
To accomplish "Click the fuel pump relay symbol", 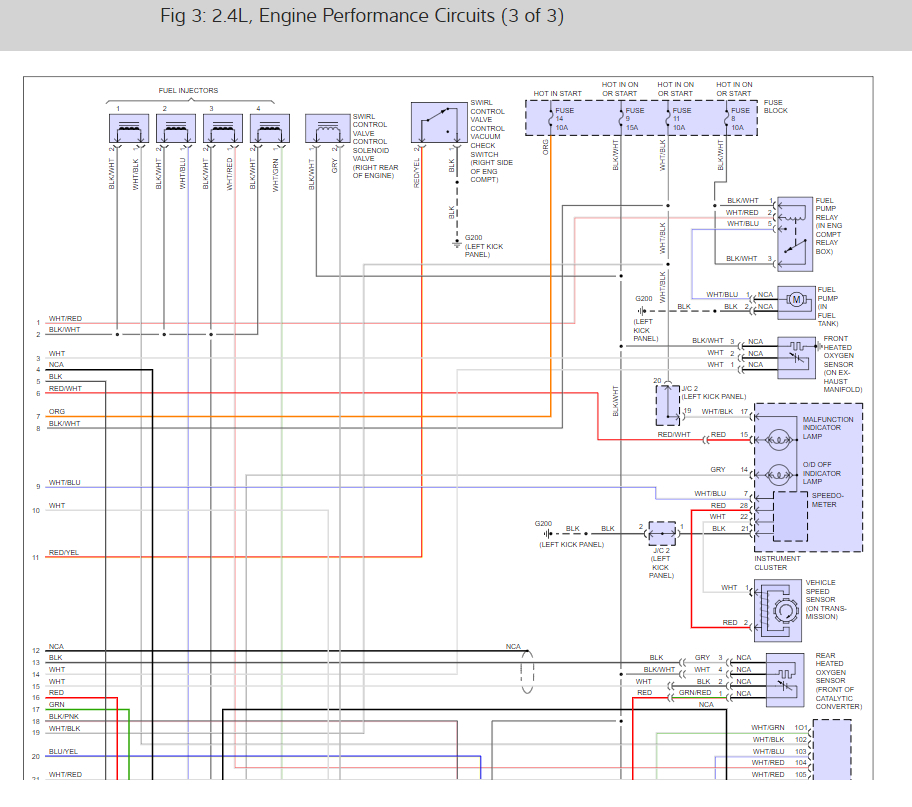I will [793, 231].
